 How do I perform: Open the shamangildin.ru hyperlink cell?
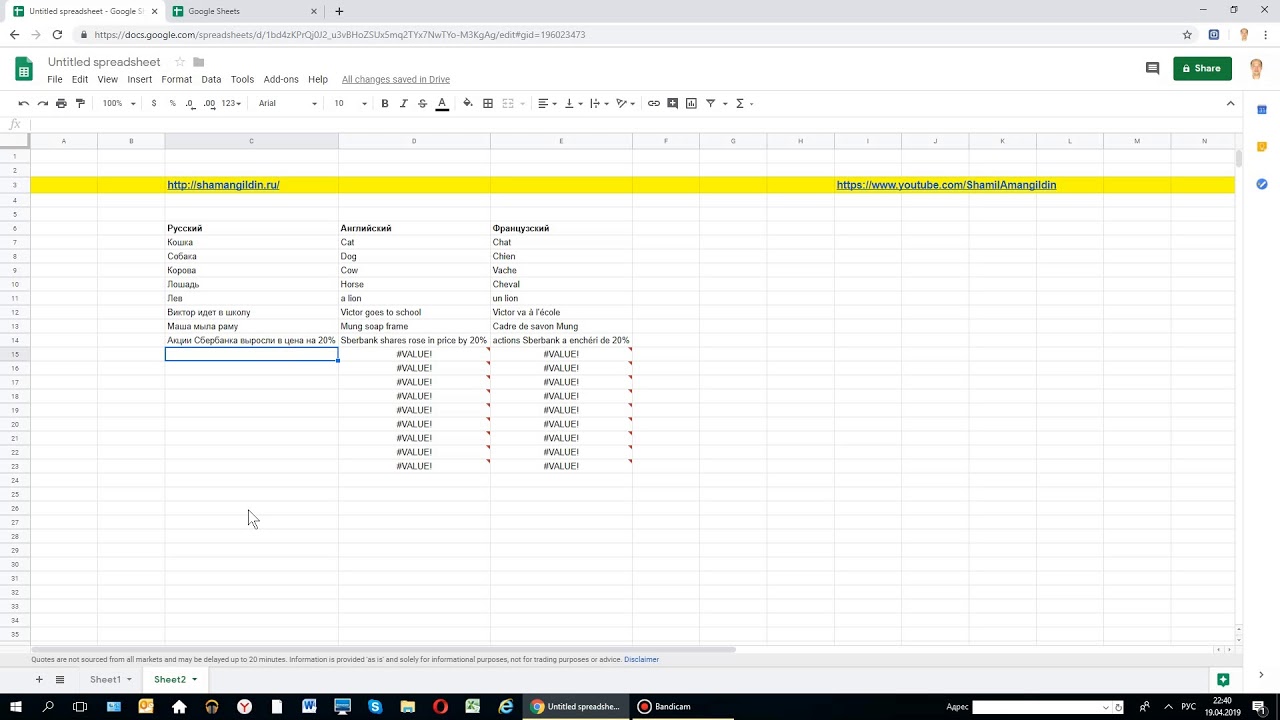tap(223, 185)
